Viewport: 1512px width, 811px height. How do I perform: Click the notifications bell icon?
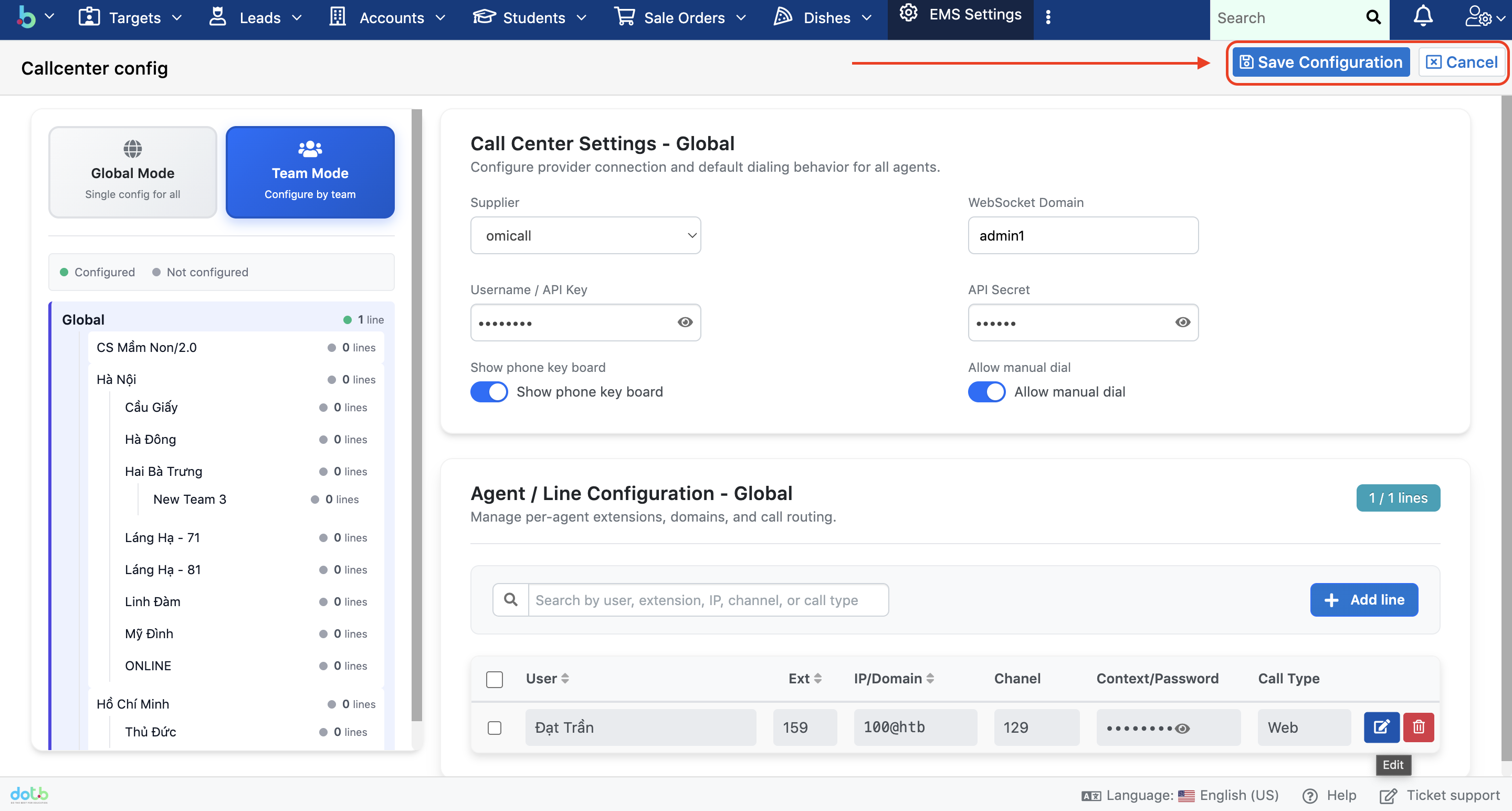(x=1422, y=18)
